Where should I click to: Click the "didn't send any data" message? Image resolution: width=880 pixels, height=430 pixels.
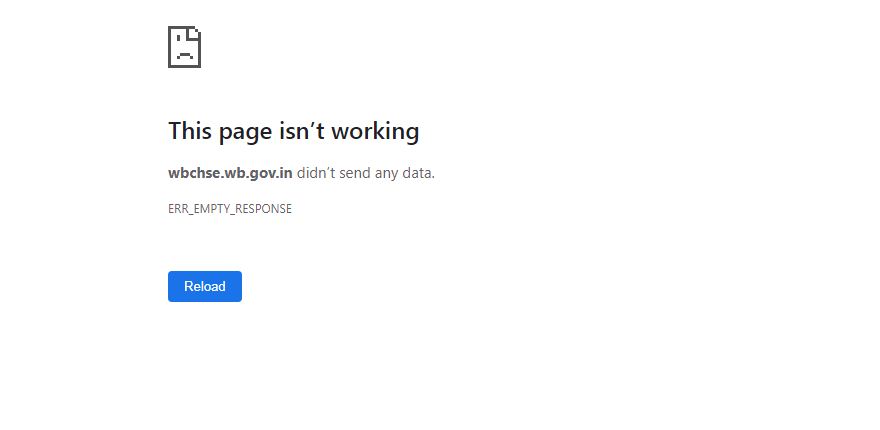(x=365, y=173)
